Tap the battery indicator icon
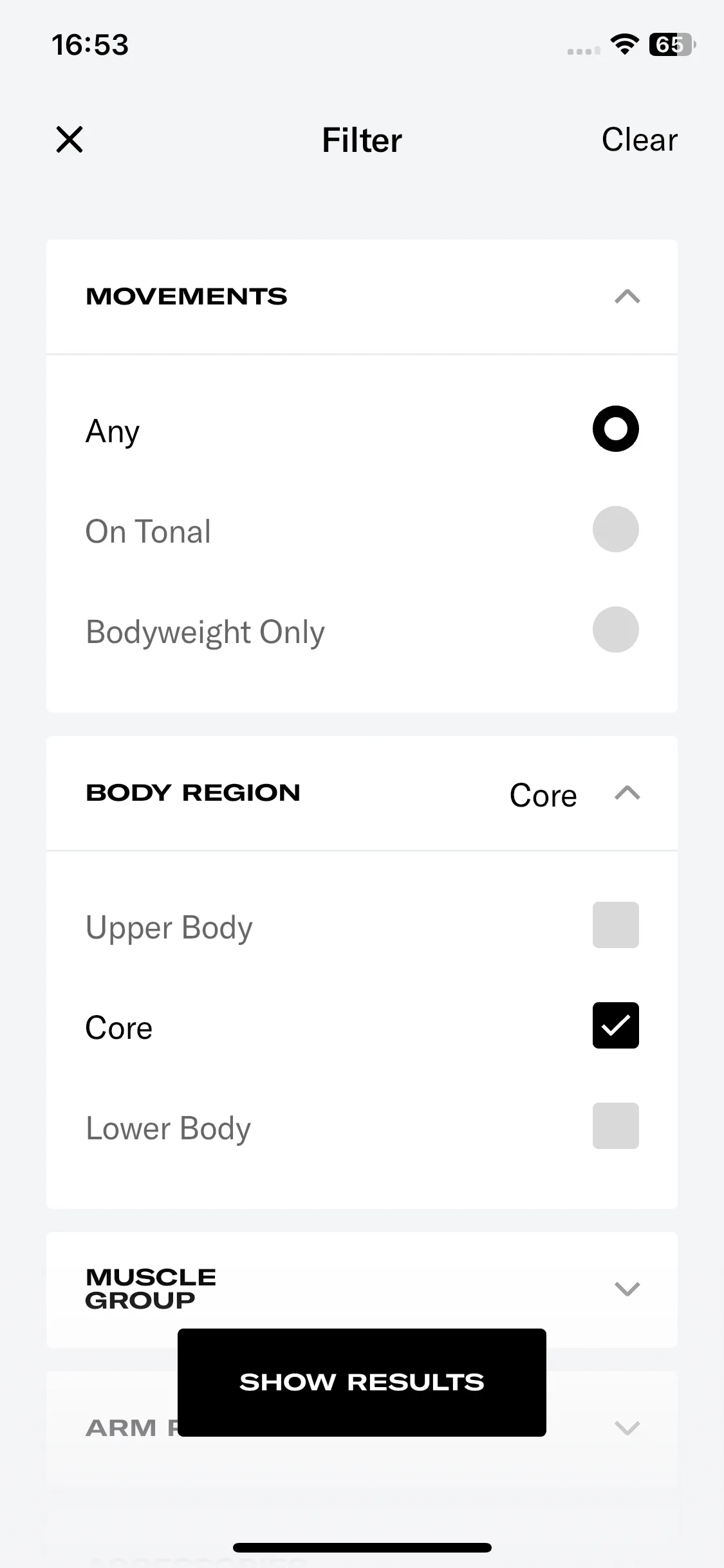The image size is (724, 1568). (x=673, y=44)
